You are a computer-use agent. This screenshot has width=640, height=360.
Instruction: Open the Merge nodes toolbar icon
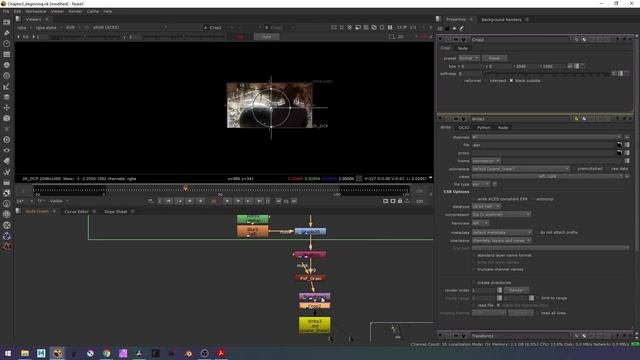point(7,97)
